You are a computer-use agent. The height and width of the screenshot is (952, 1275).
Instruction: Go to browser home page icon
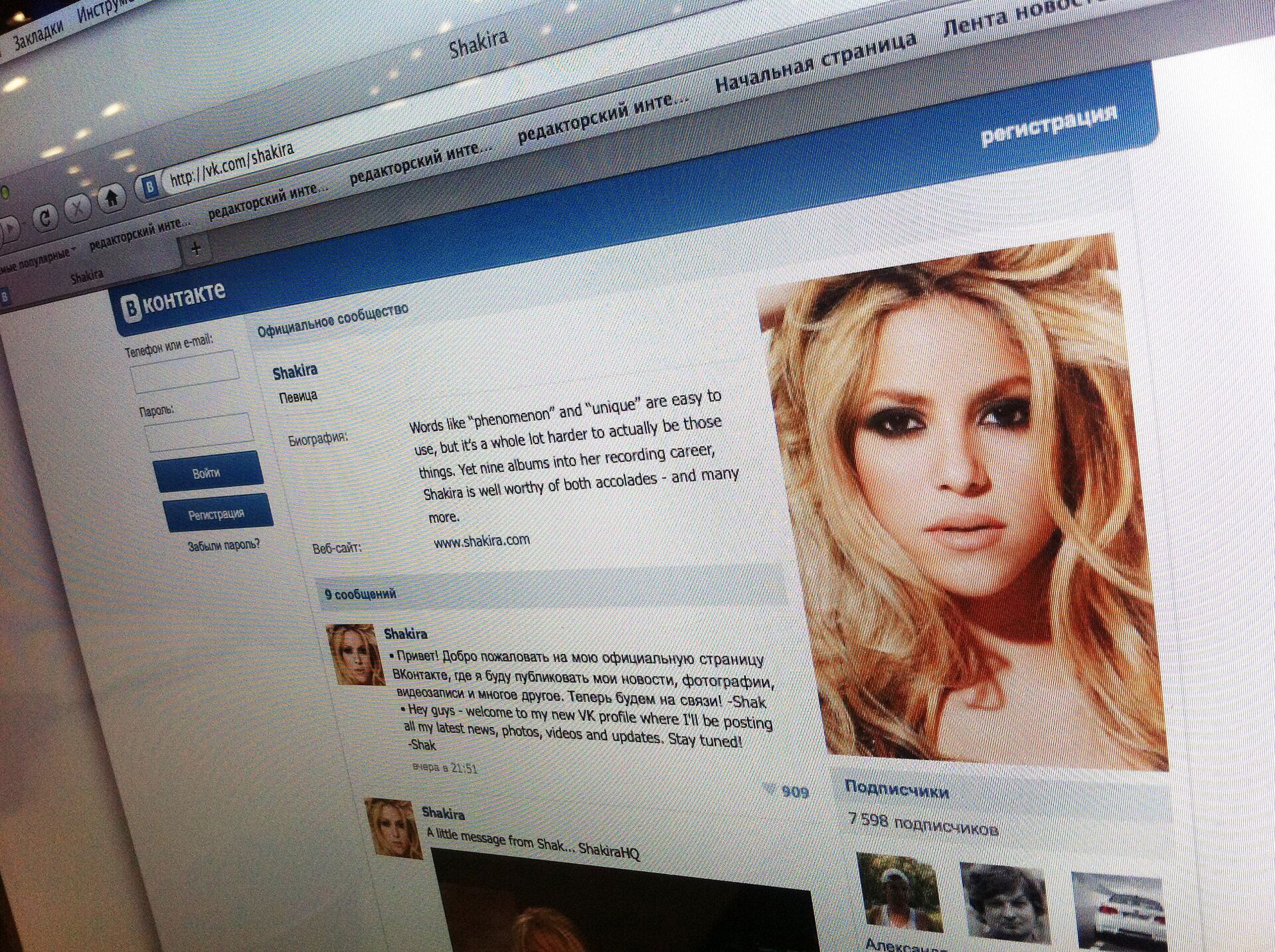112,197
